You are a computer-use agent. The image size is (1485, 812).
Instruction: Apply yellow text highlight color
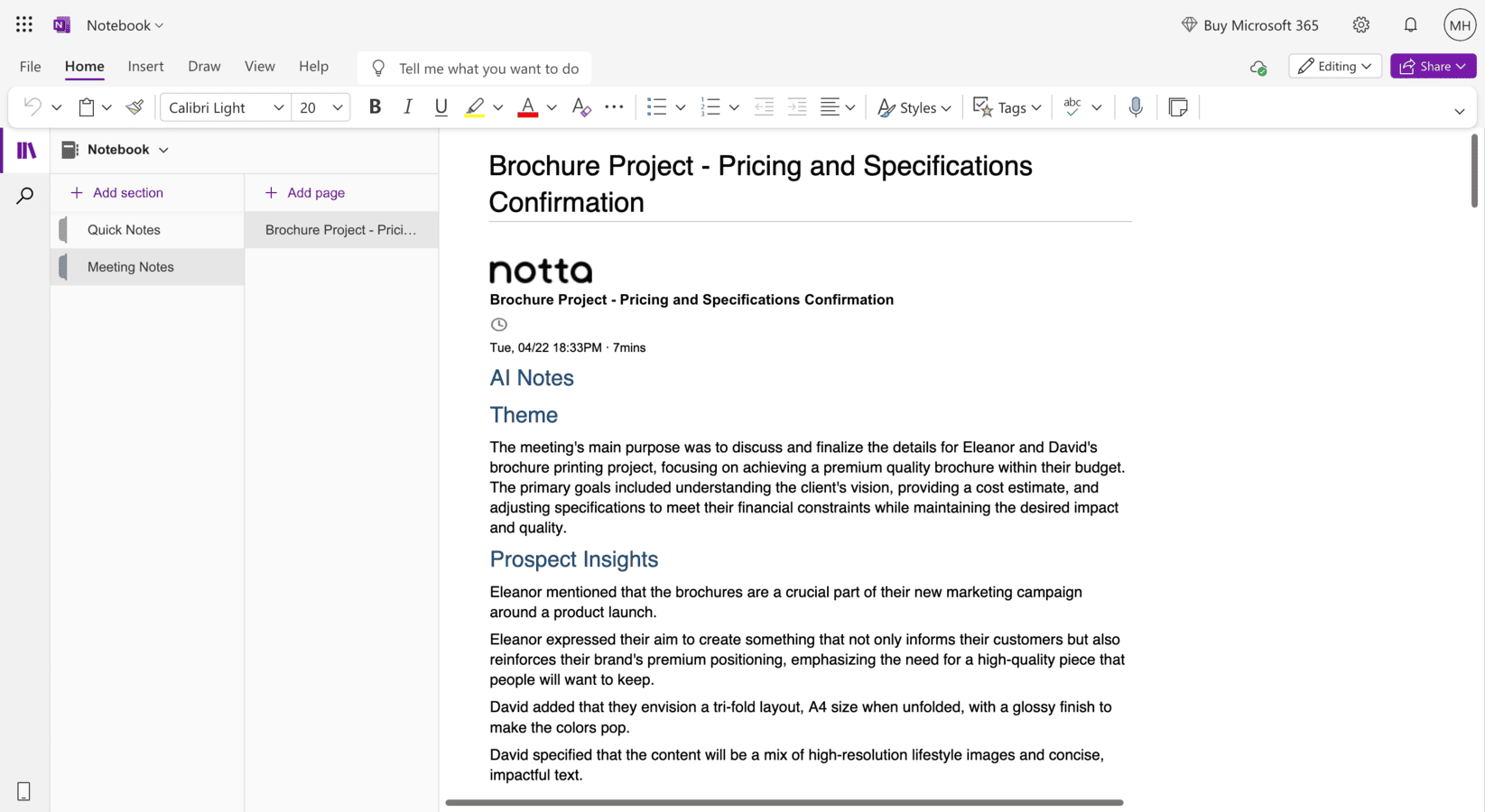click(475, 107)
